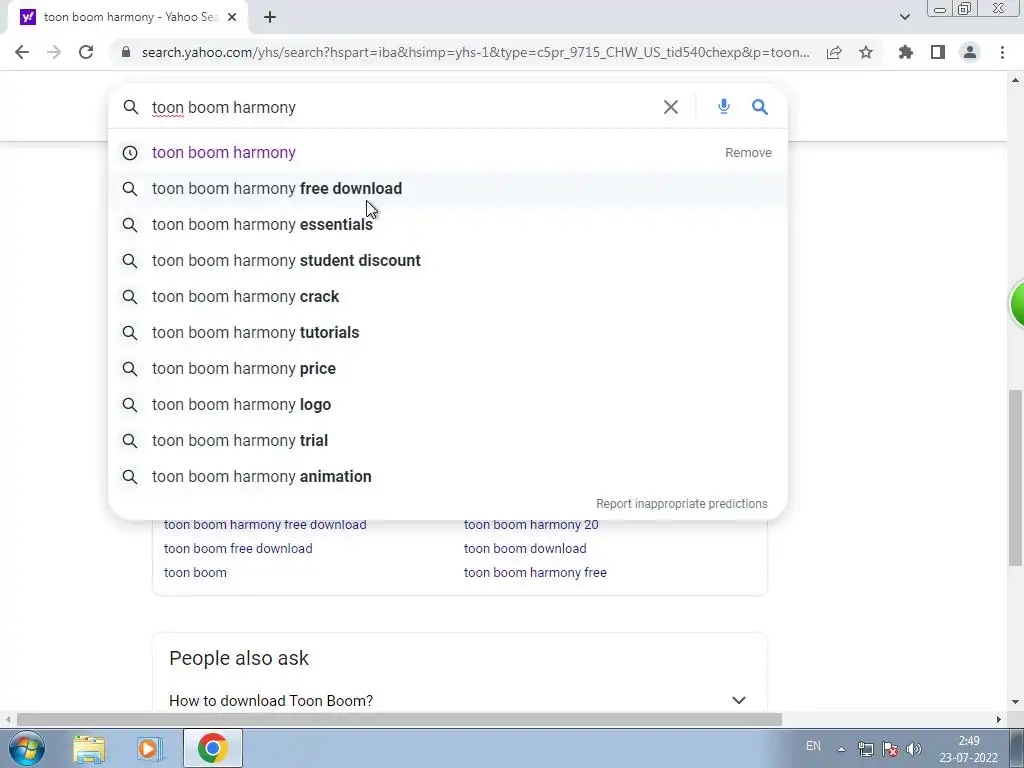Click Chrome icon in taskbar
Screen dimensions: 1024x768
tap(212, 748)
